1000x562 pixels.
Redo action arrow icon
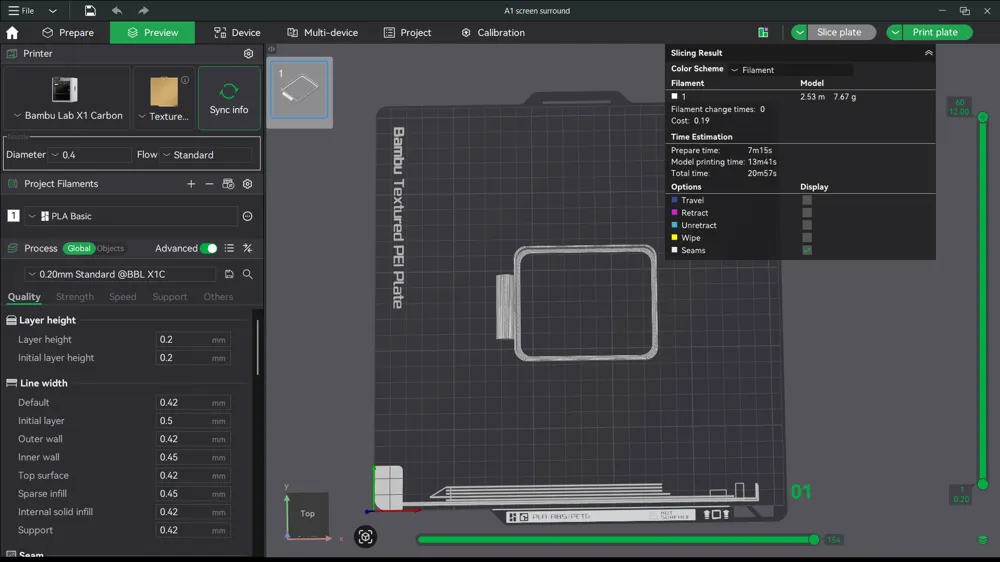click(143, 10)
